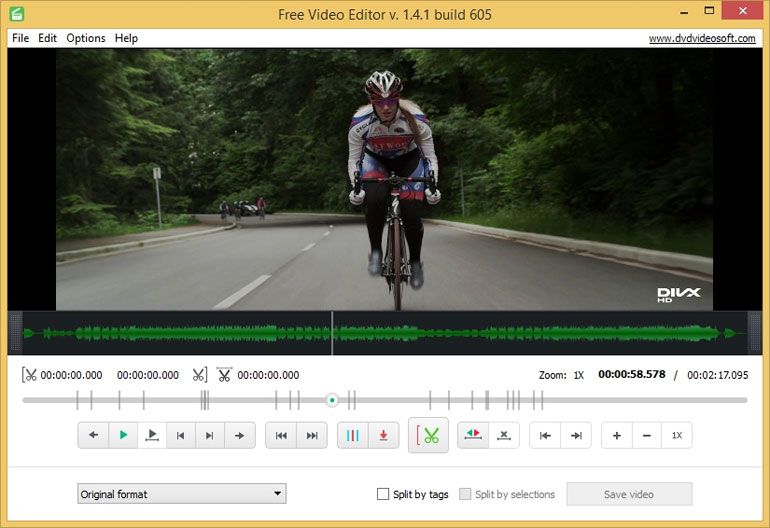
Task: Zoom out with the minus button
Action: click(x=647, y=435)
